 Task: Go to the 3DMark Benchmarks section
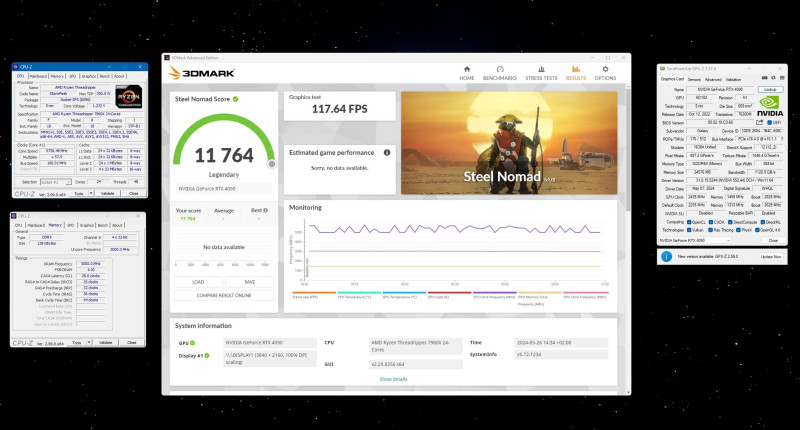point(499,73)
